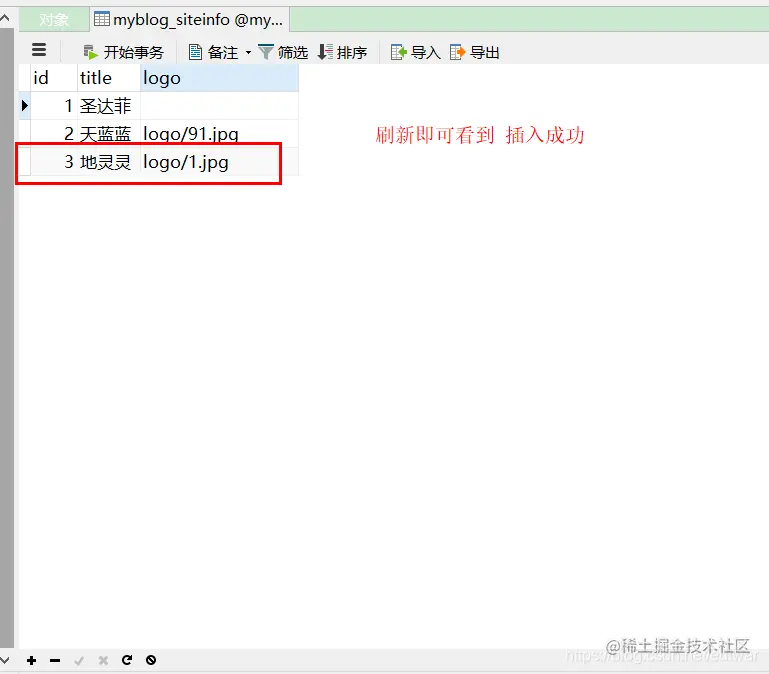Screen dimensions: 769x674
Task: Select id cell with value 2
Action: (54, 133)
